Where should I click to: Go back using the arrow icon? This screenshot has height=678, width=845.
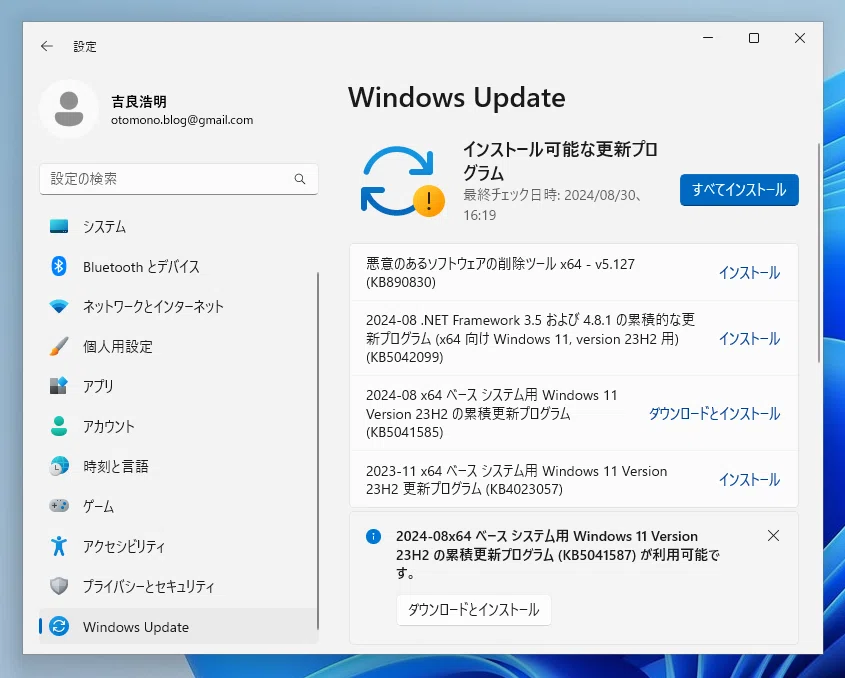click(47, 46)
